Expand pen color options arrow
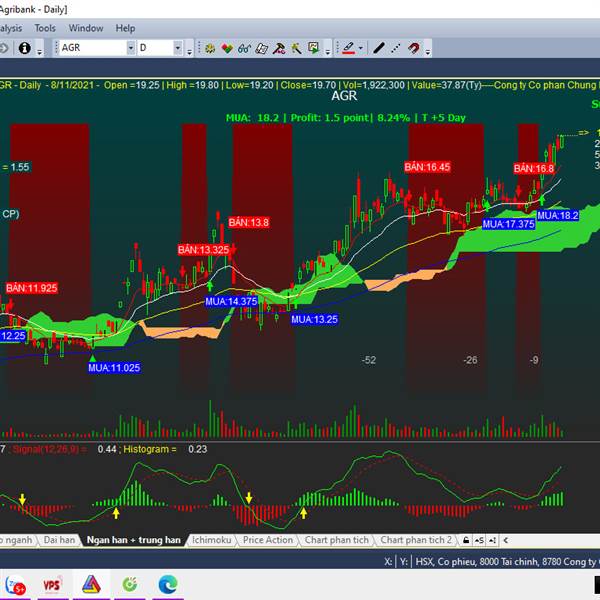The width and height of the screenshot is (600, 600). [360, 48]
